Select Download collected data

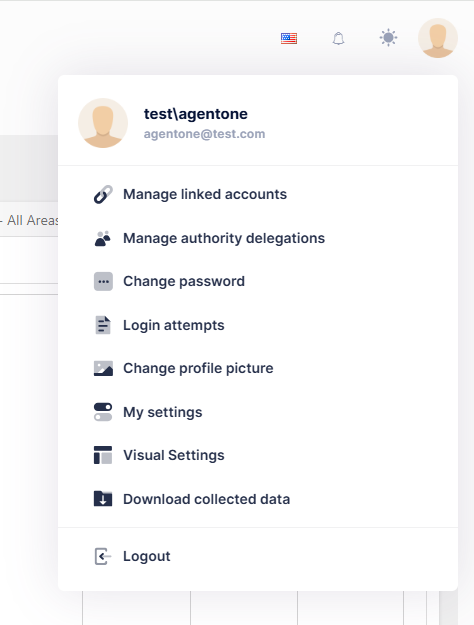[207, 499]
